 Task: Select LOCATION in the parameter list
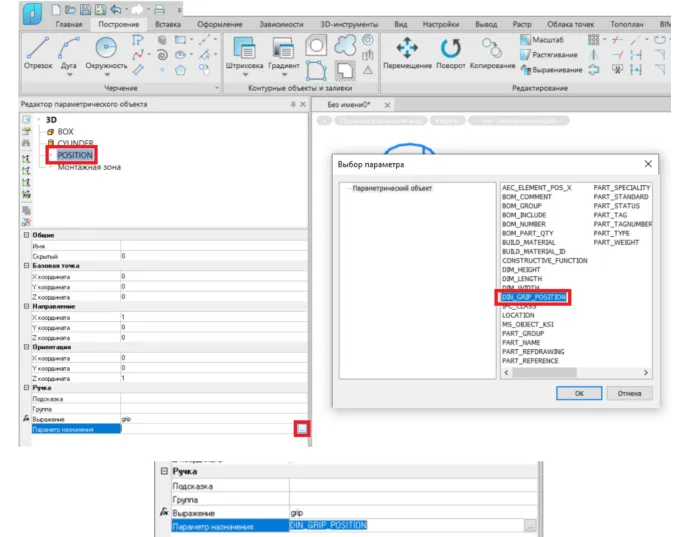pyautogui.click(x=518, y=315)
